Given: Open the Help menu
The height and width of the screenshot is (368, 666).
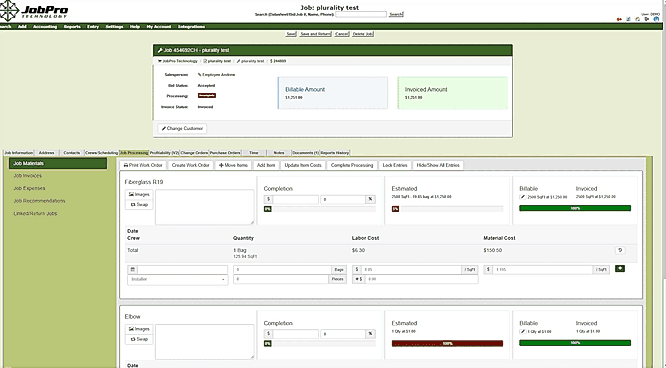Looking at the screenshot, I should coord(135,26).
